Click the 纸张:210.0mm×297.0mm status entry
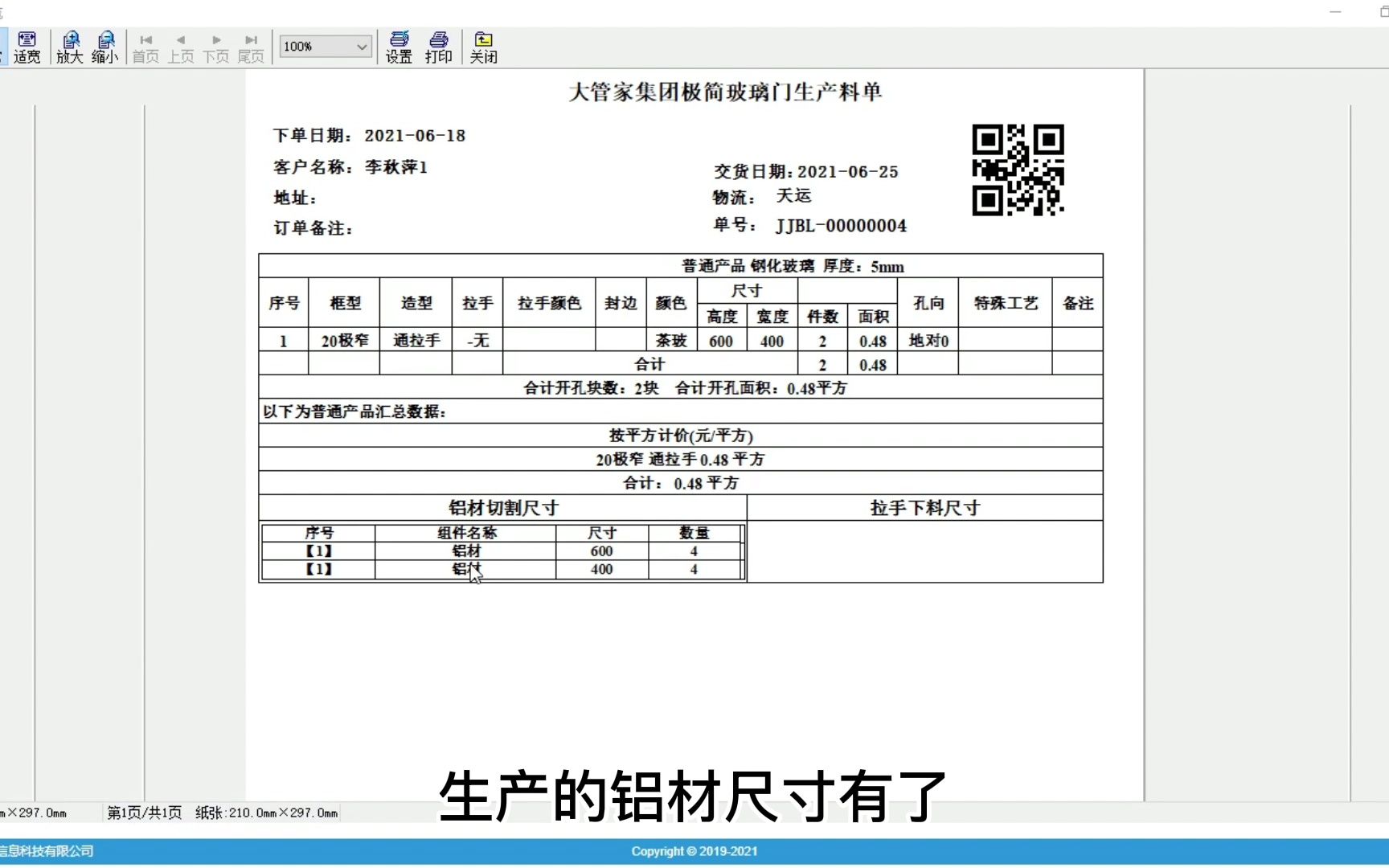The width and height of the screenshot is (1389, 868). point(266,813)
